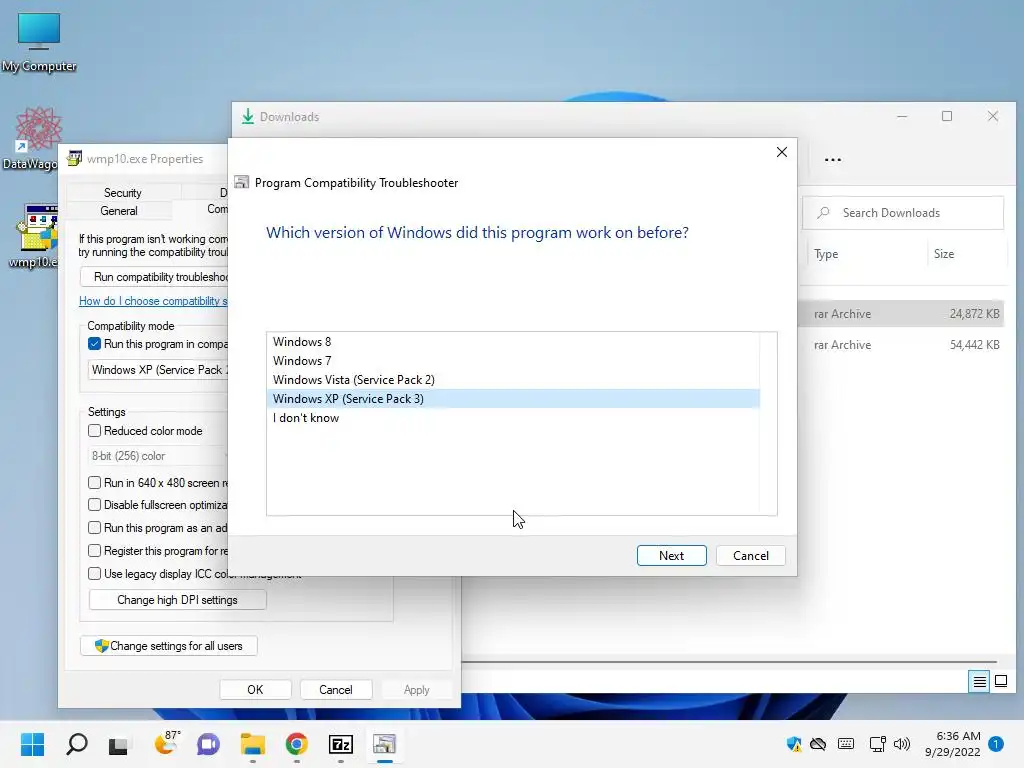The height and width of the screenshot is (768, 1024).
Task: Open the Windows Security tray icon
Action: [x=793, y=744]
